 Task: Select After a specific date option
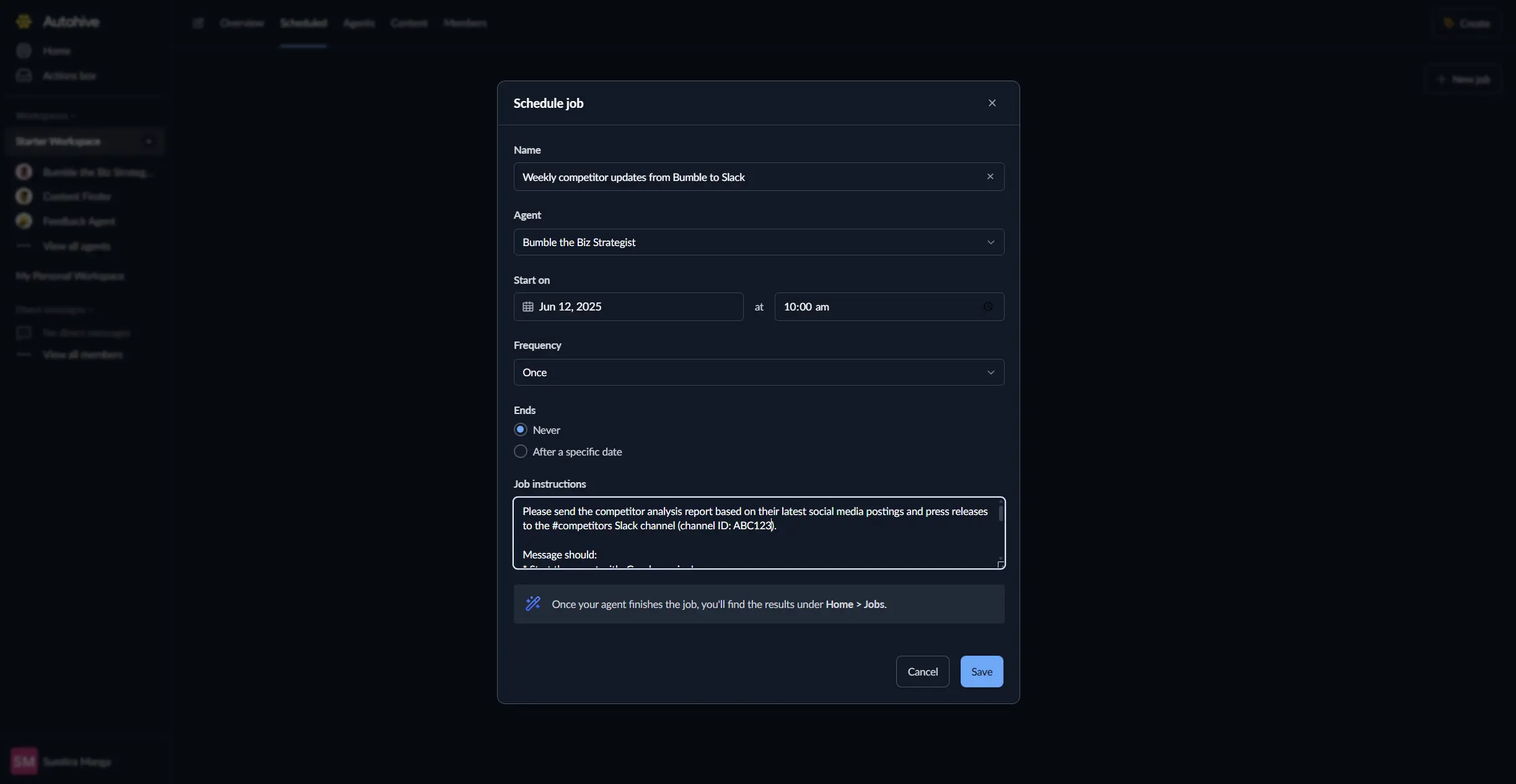(521, 451)
